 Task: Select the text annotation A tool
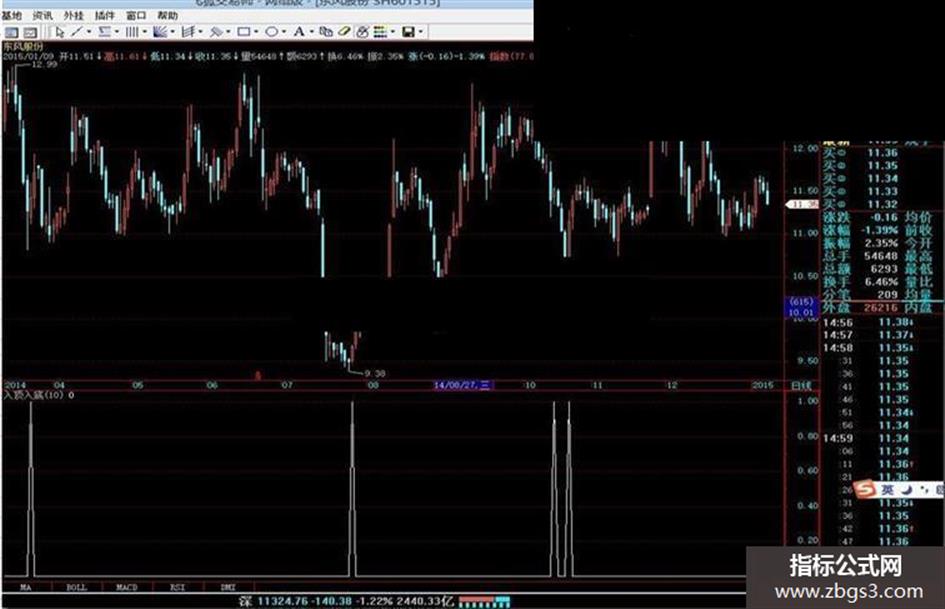299,32
